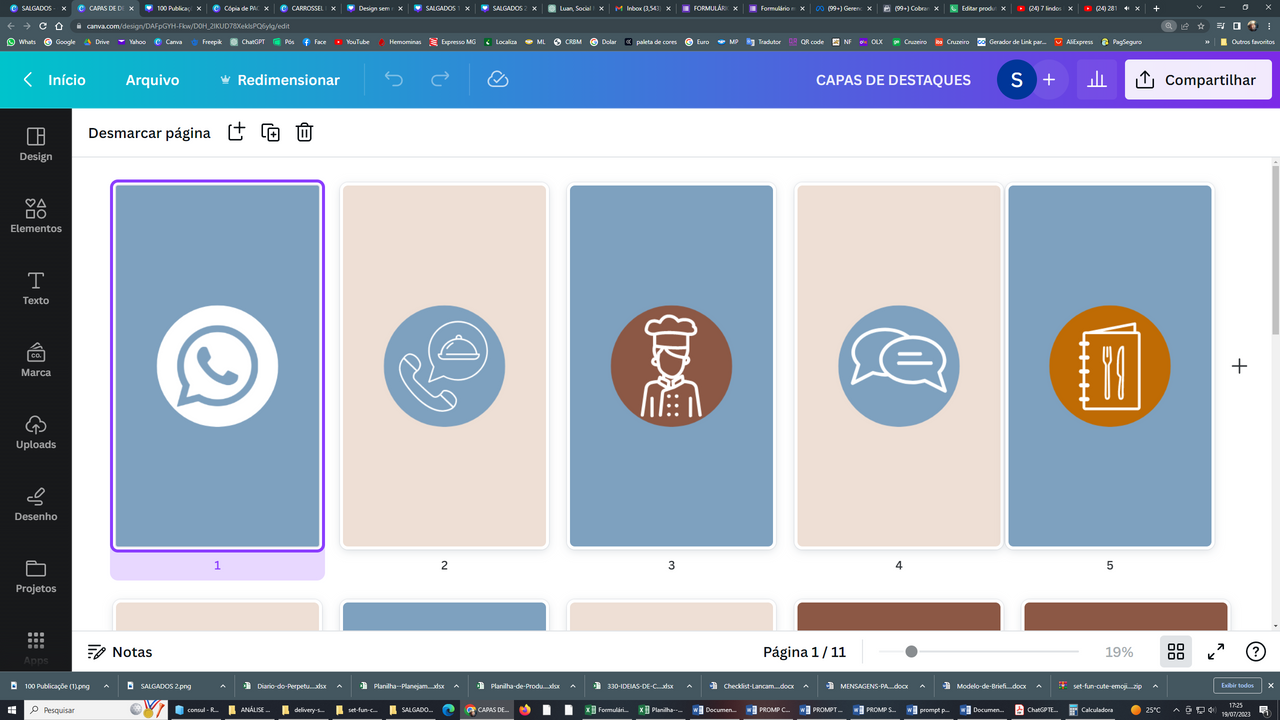The image size is (1280, 720).
Task: Open a new browser tab
Action: pyautogui.click(x=1157, y=8)
